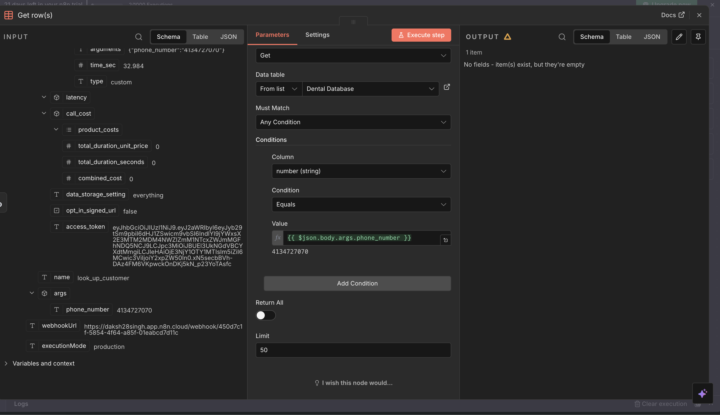Switch output view to Table
Image resolution: width=720 pixels, height=415 pixels.
click(x=623, y=37)
